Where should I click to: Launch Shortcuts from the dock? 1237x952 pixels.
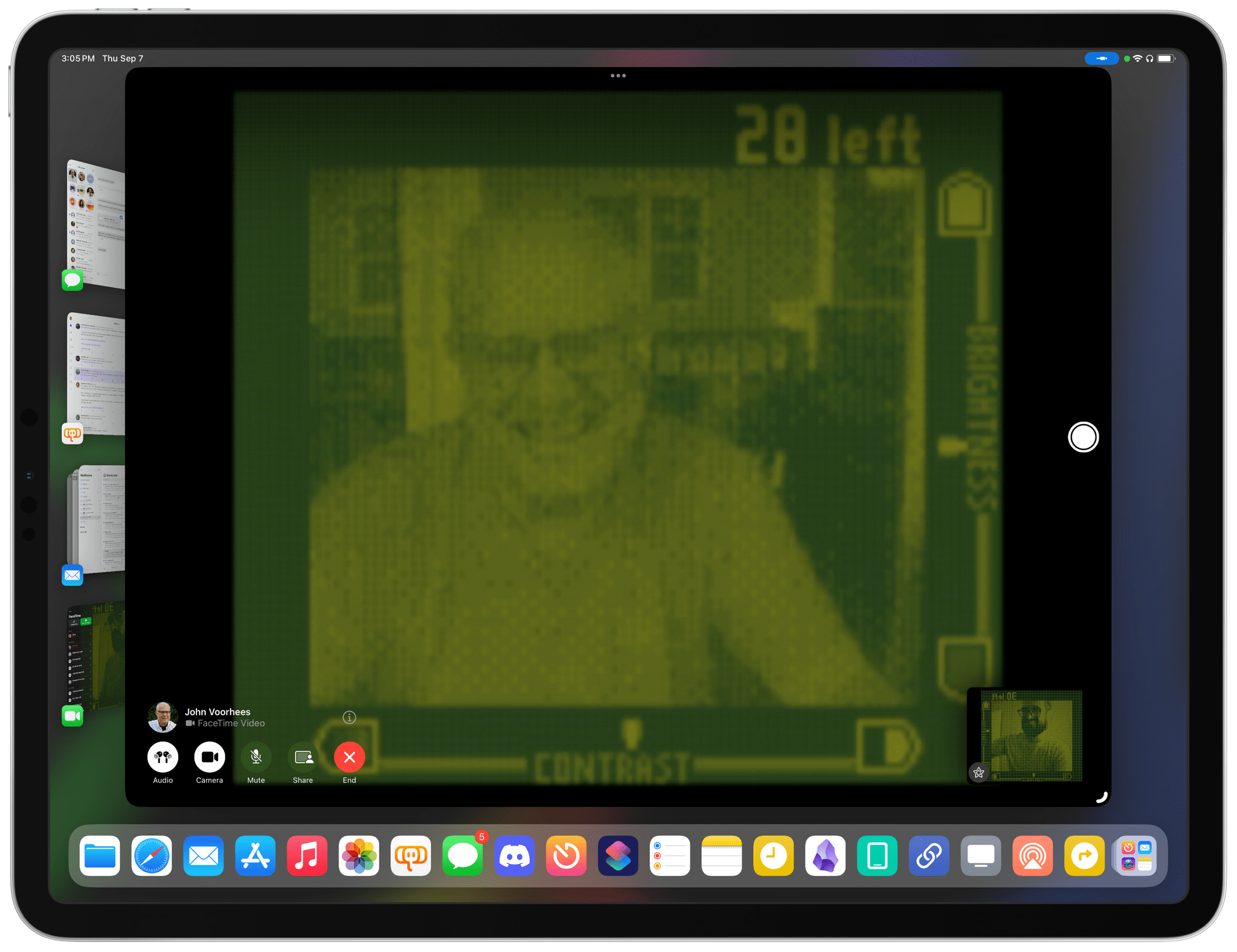point(618,855)
